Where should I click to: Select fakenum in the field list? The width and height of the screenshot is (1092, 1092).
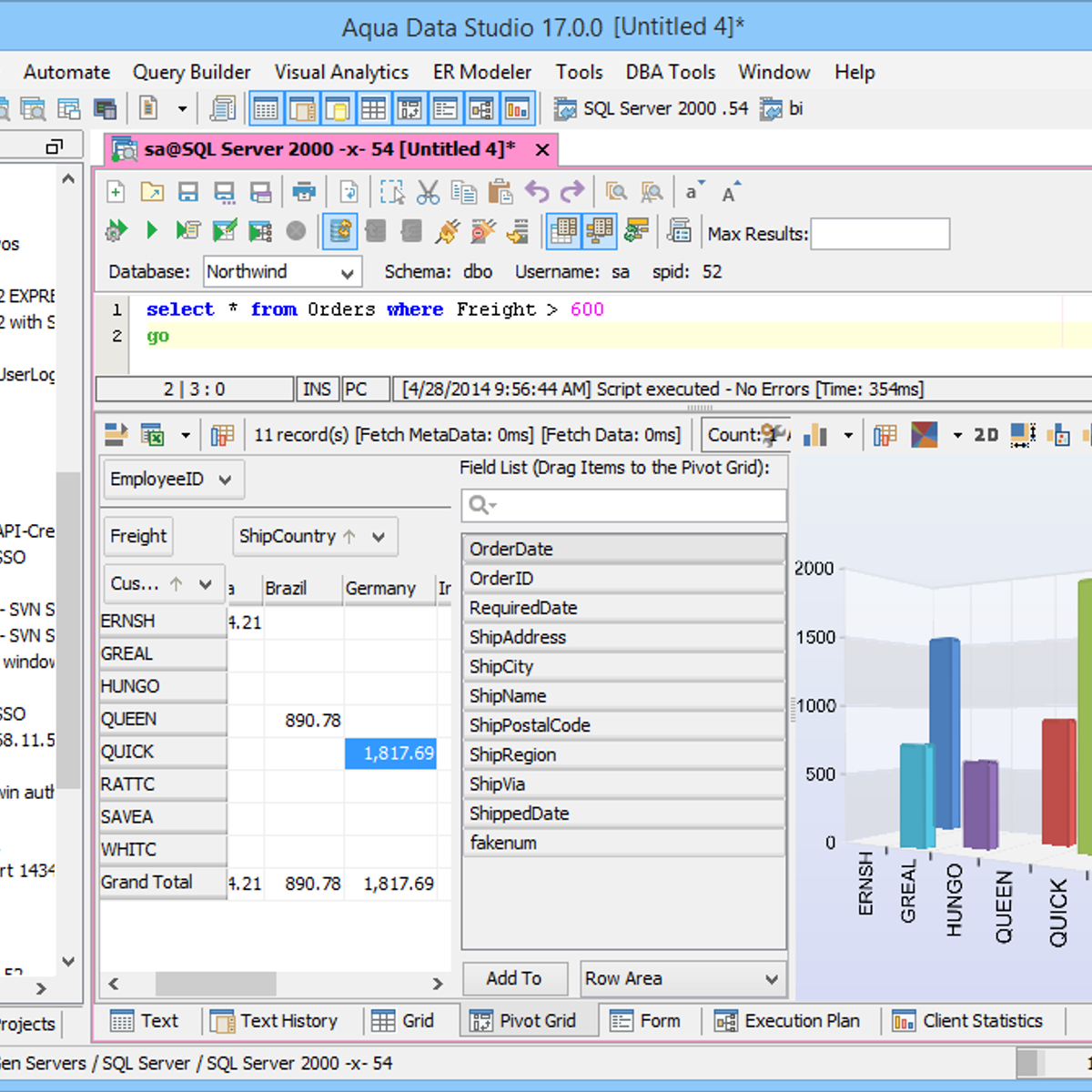pyautogui.click(x=624, y=843)
